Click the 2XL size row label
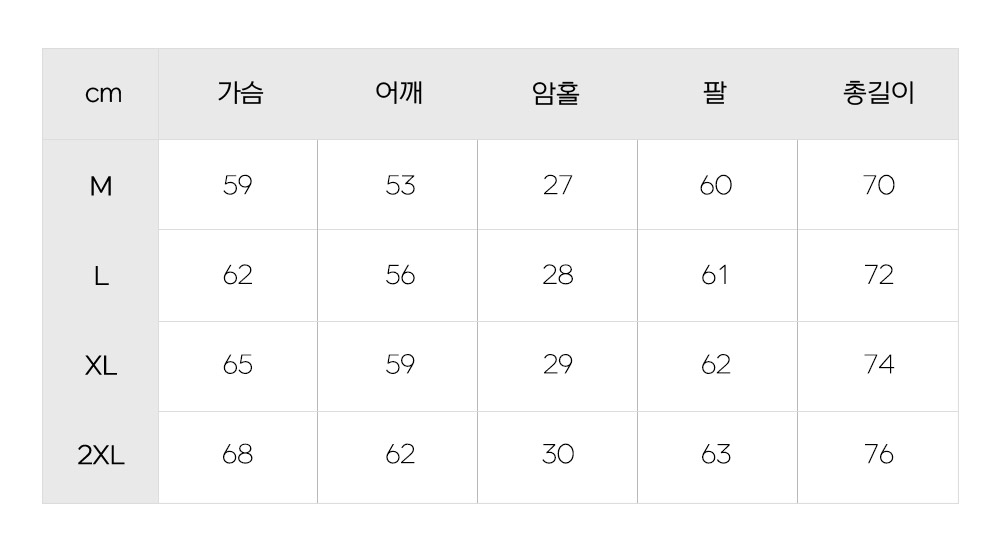The image size is (1000, 551). [101, 456]
